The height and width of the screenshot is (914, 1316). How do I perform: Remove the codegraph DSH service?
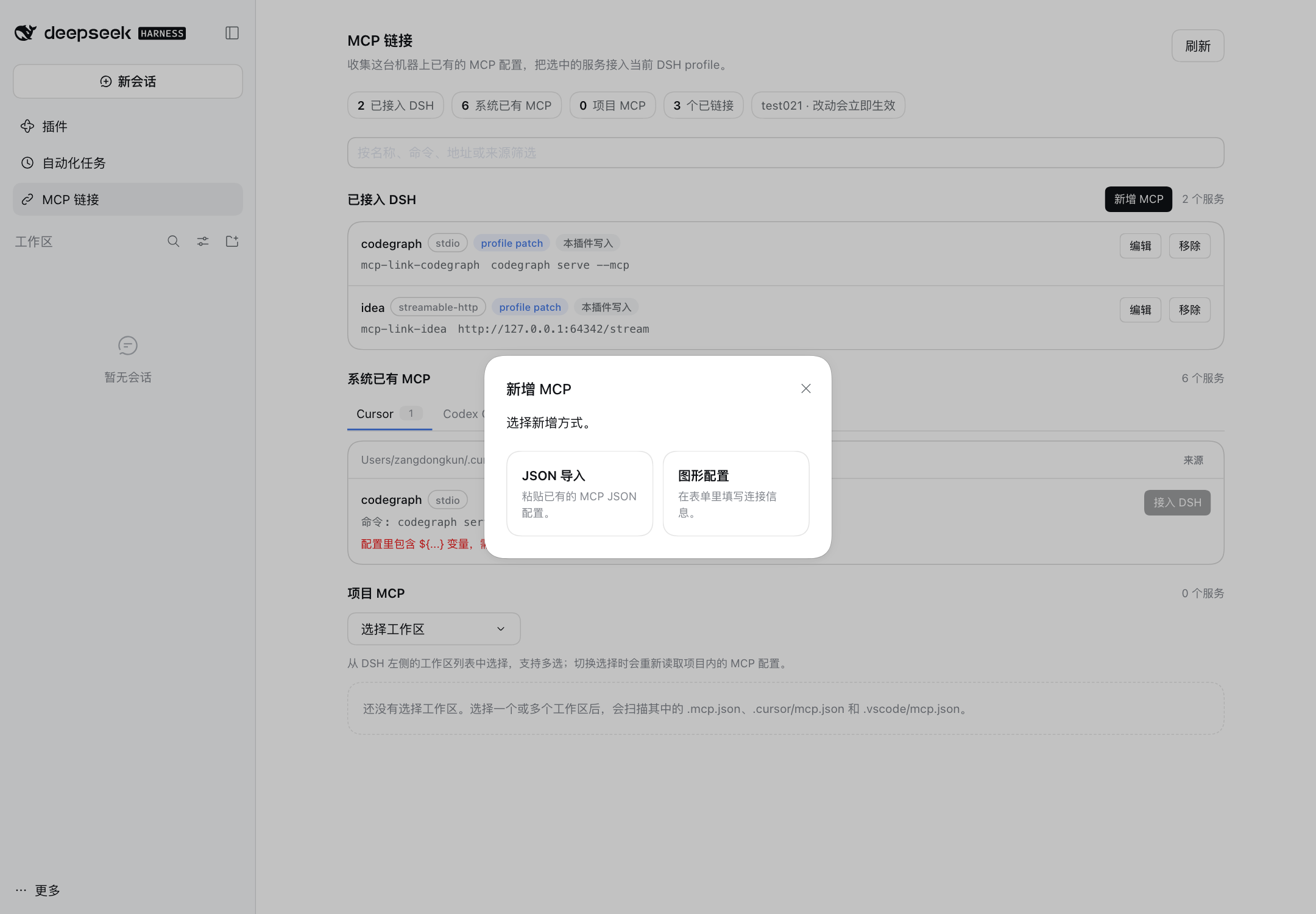[1189, 246]
